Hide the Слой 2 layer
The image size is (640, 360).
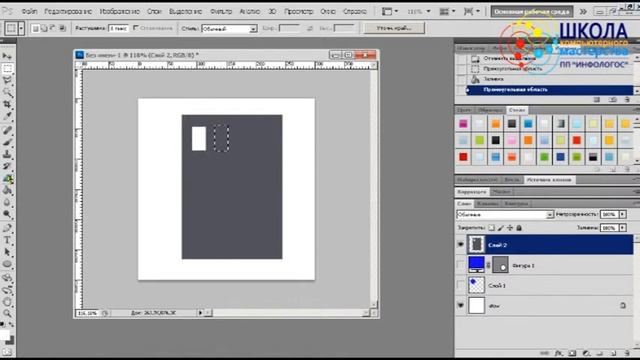461,244
